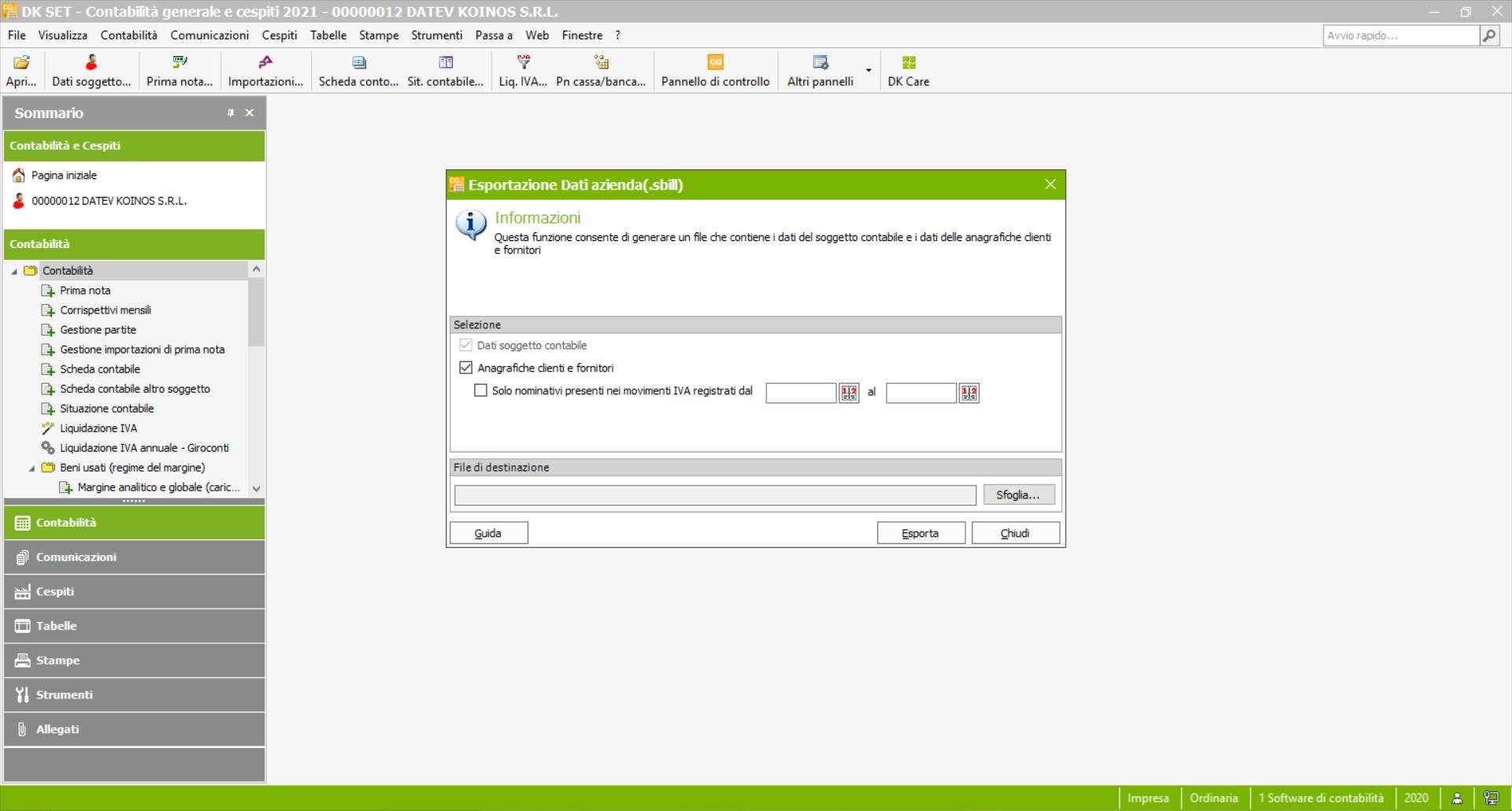Open the Stampe menu in menu bar

pos(379,35)
